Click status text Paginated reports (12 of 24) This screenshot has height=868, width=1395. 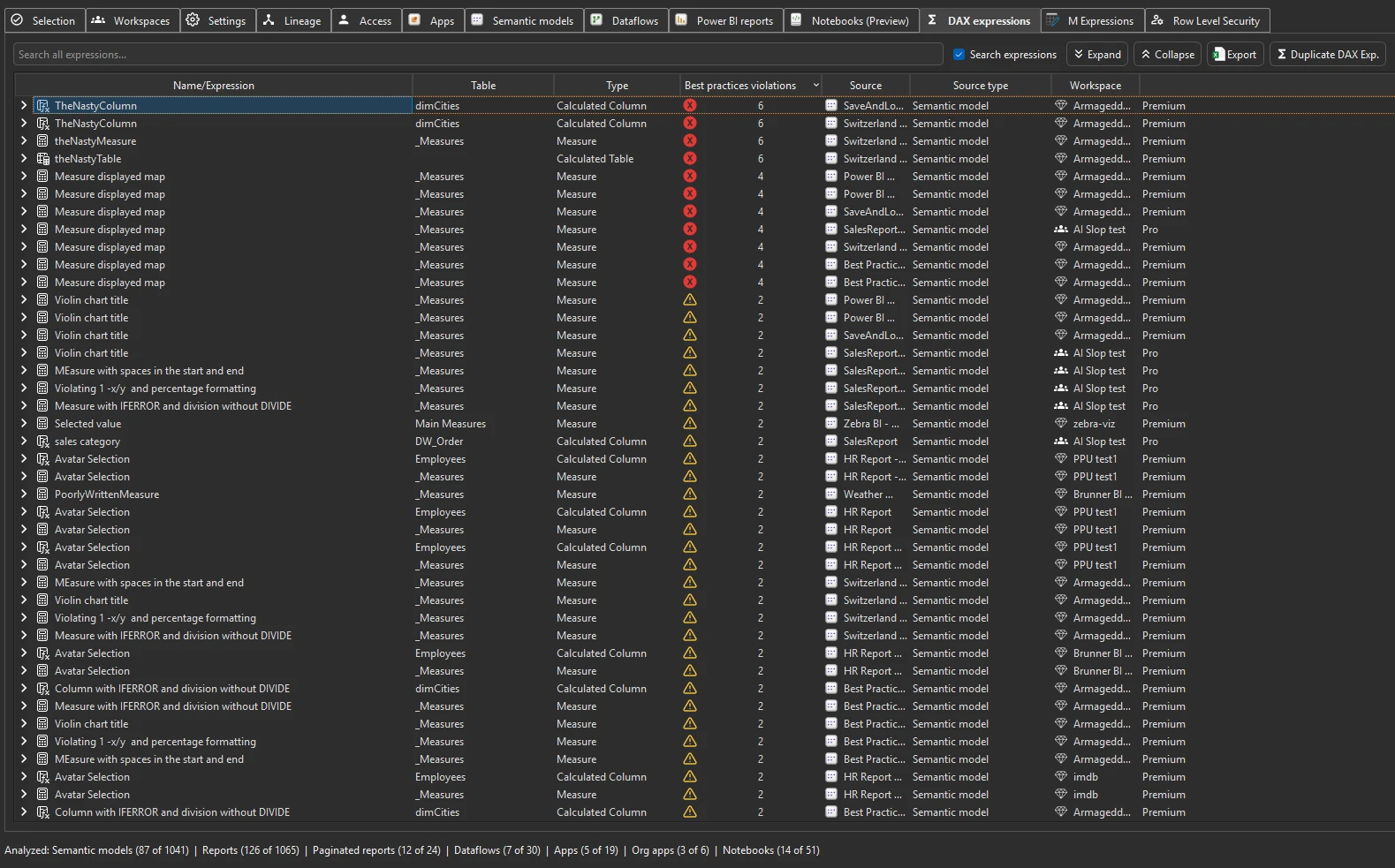pos(376,850)
